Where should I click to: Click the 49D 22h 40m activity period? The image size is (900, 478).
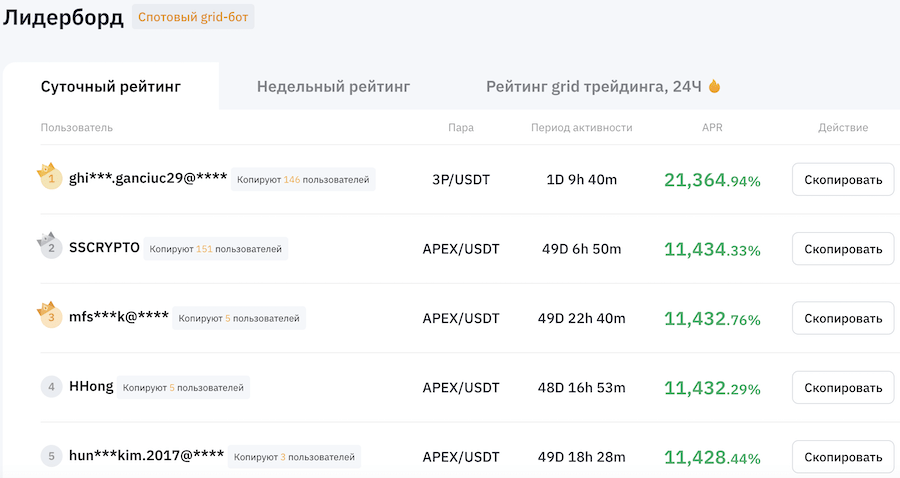click(x=581, y=318)
